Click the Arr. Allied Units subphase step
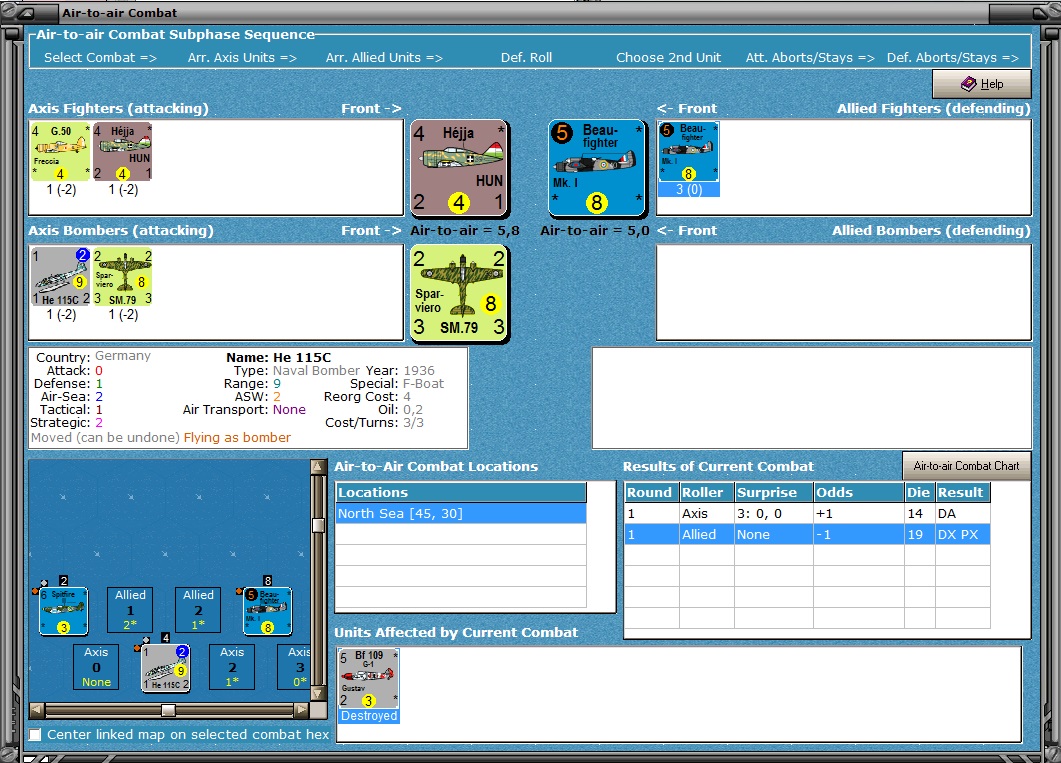 coord(384,57)
